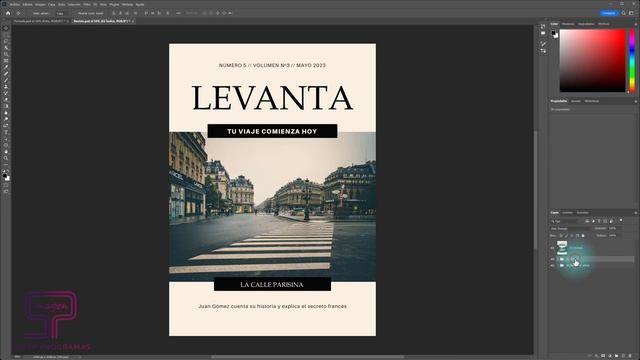Select the Eraser tool
Image resolution: width=640 pixels, height=360 pixels.
(6, 100)
